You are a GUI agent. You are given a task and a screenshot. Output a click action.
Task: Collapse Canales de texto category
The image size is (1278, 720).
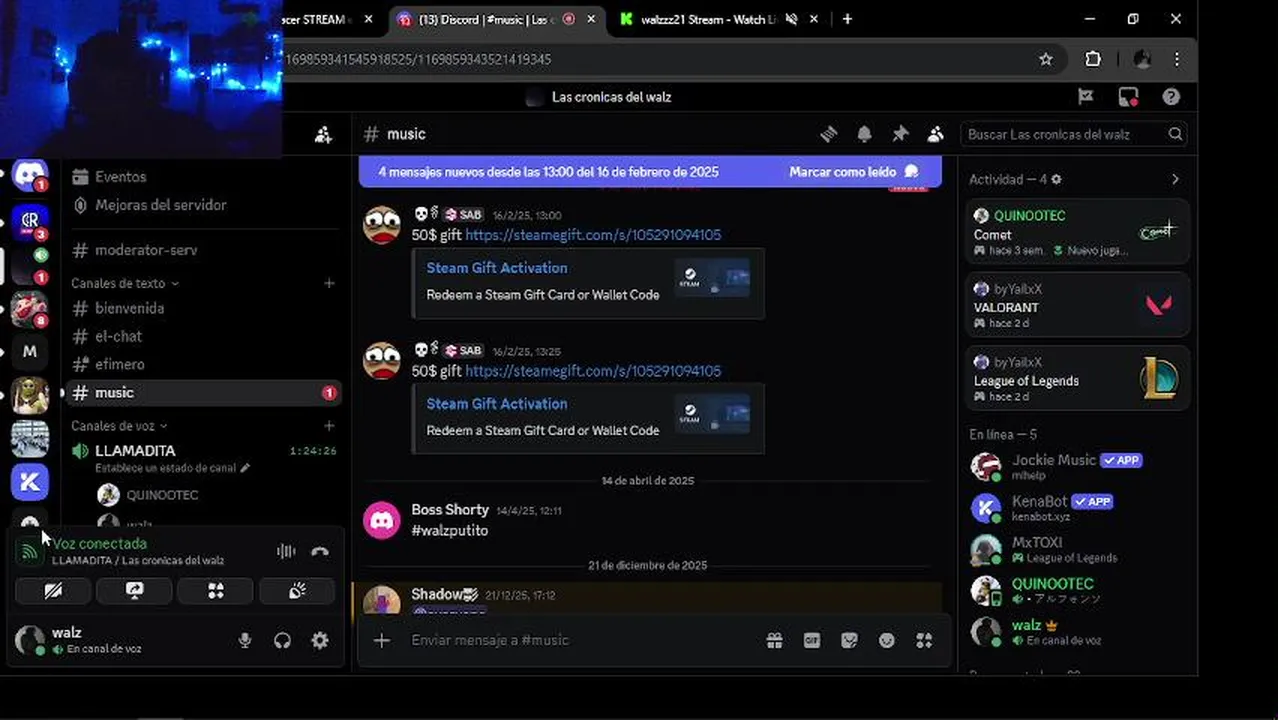pyautogui.click(x=125, y=283)
